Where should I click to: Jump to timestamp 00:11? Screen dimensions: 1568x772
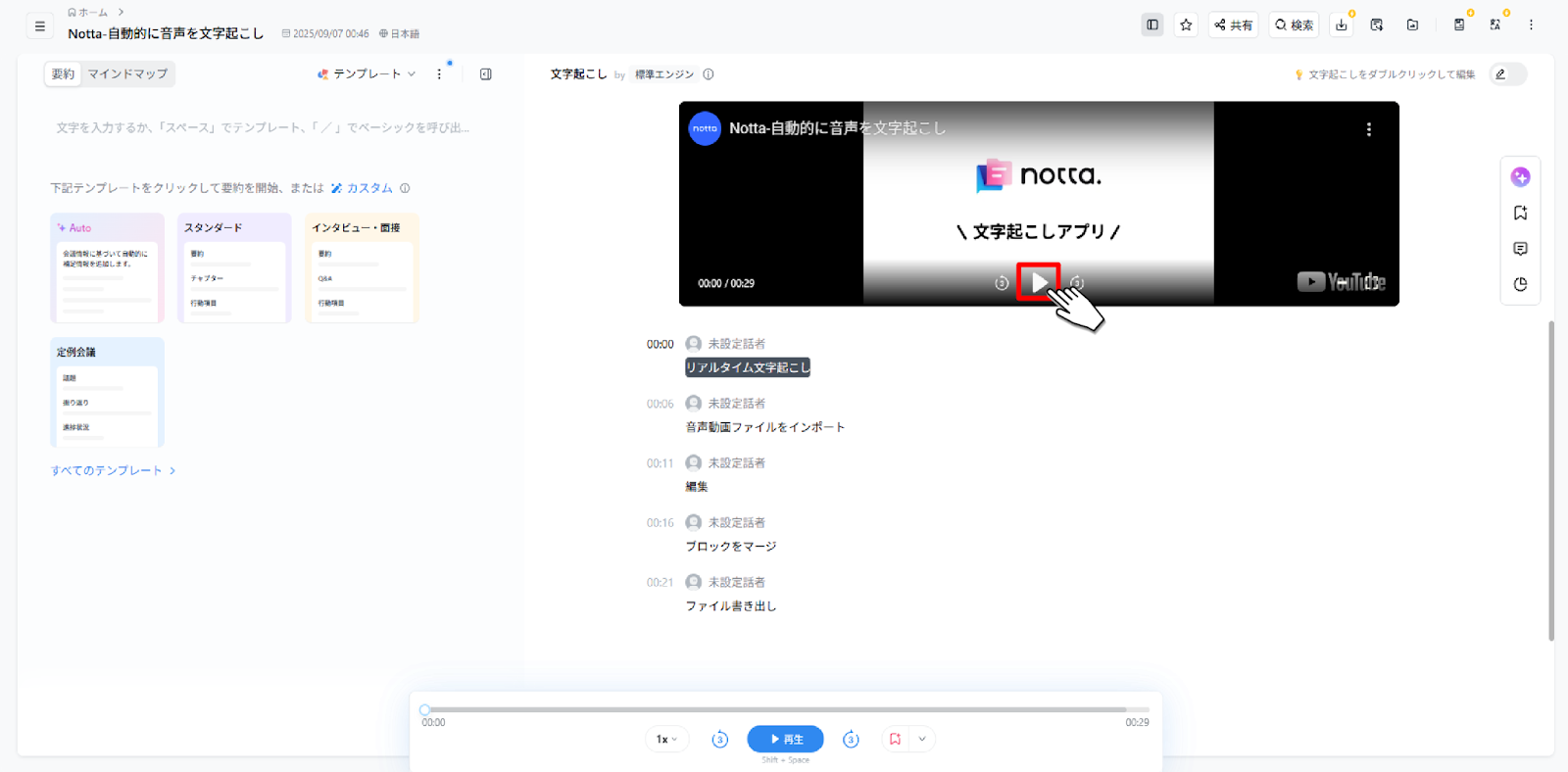660,463
